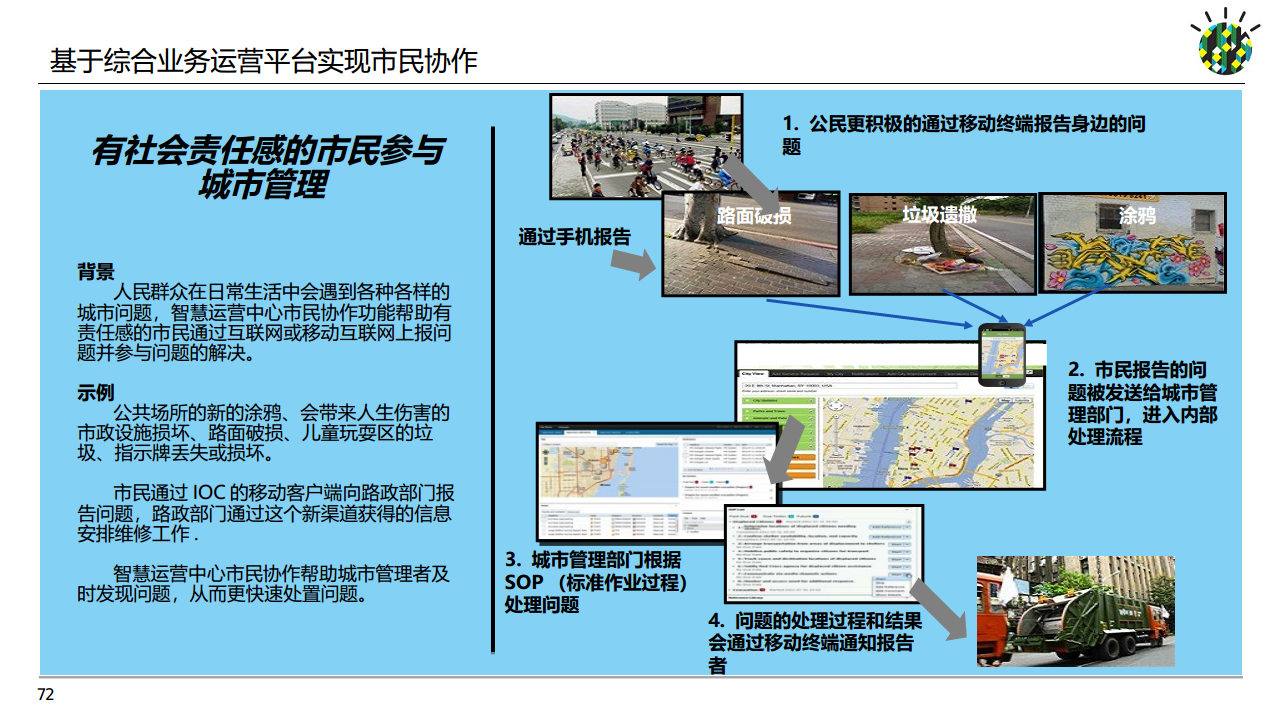Select the compass pan control on the map
Image resolution: width=1280 pixels, height=720 pixels.
point(836,405)
